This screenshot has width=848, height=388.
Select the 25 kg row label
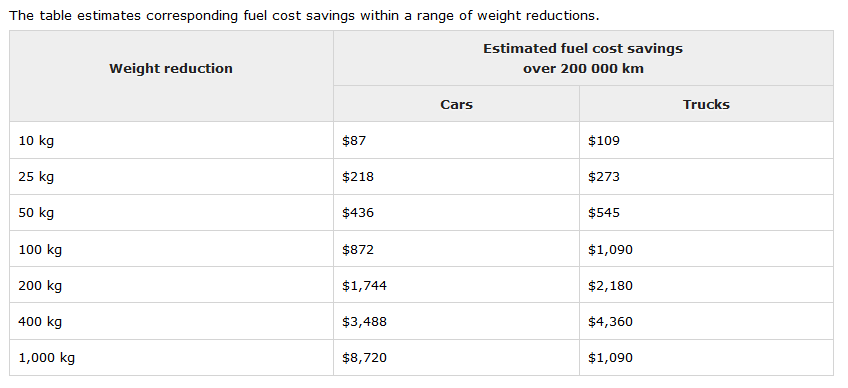click(x=36, y=177)
